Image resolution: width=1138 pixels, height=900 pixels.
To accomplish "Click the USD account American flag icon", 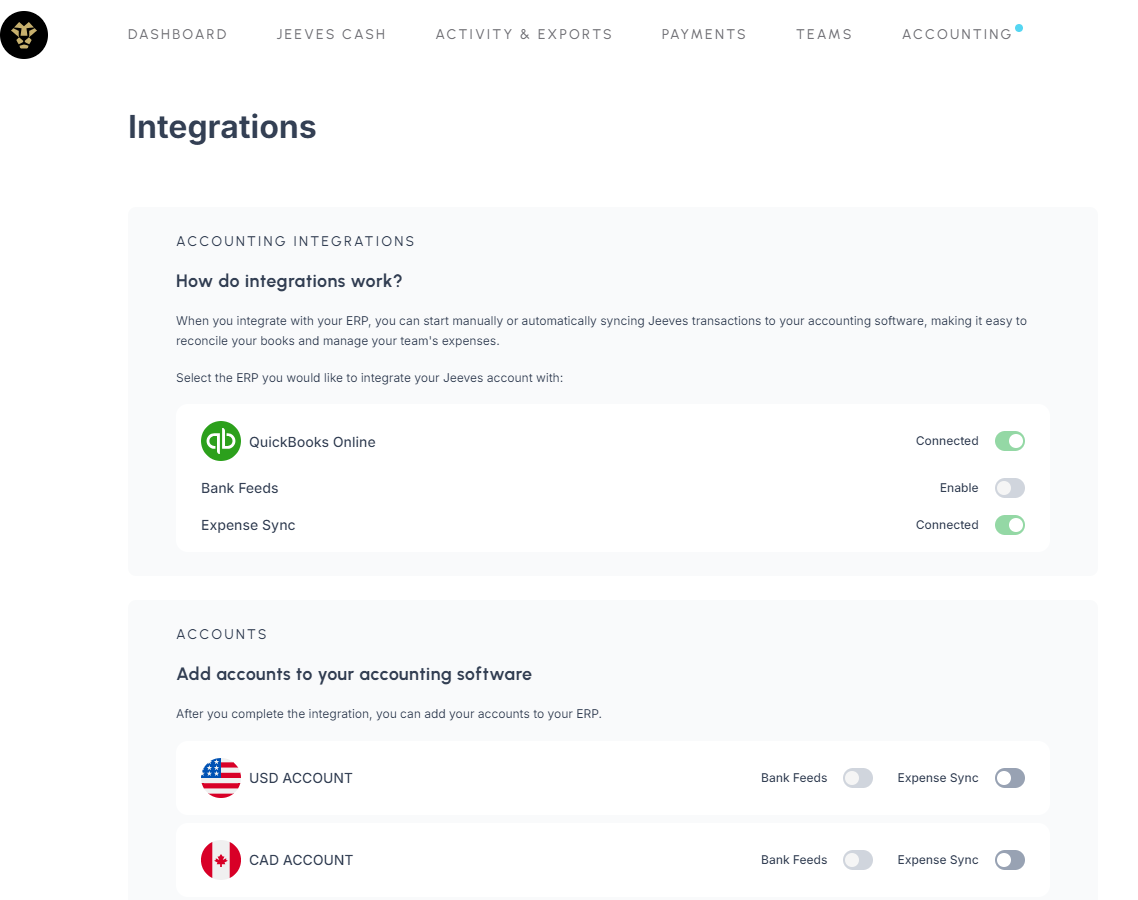I will point(220,777).
